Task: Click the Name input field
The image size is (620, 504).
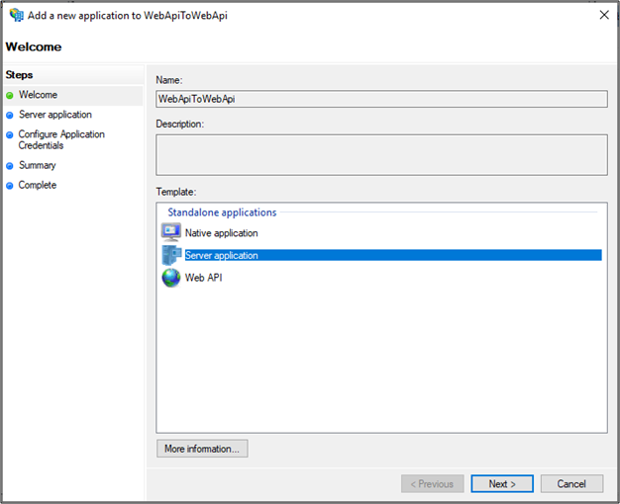Action: pyautogui.click(x=382, y=99)
